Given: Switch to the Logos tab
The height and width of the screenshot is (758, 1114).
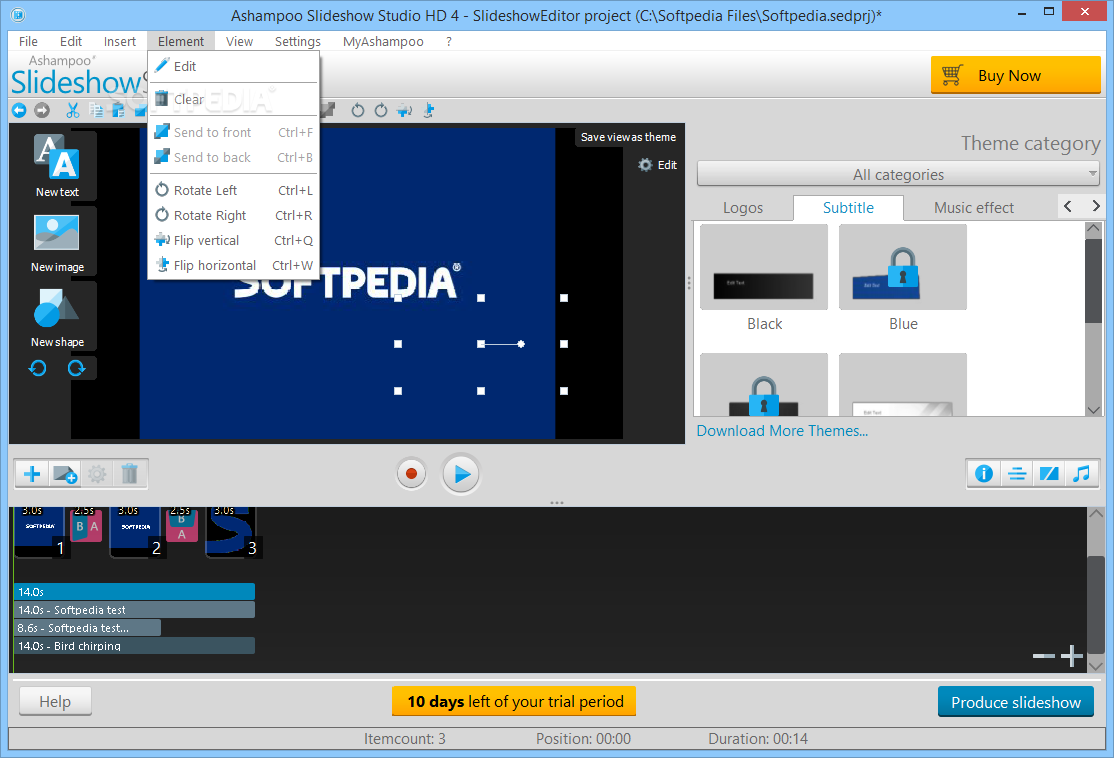Looking at the screenshot, I should (x=742, y=208).
